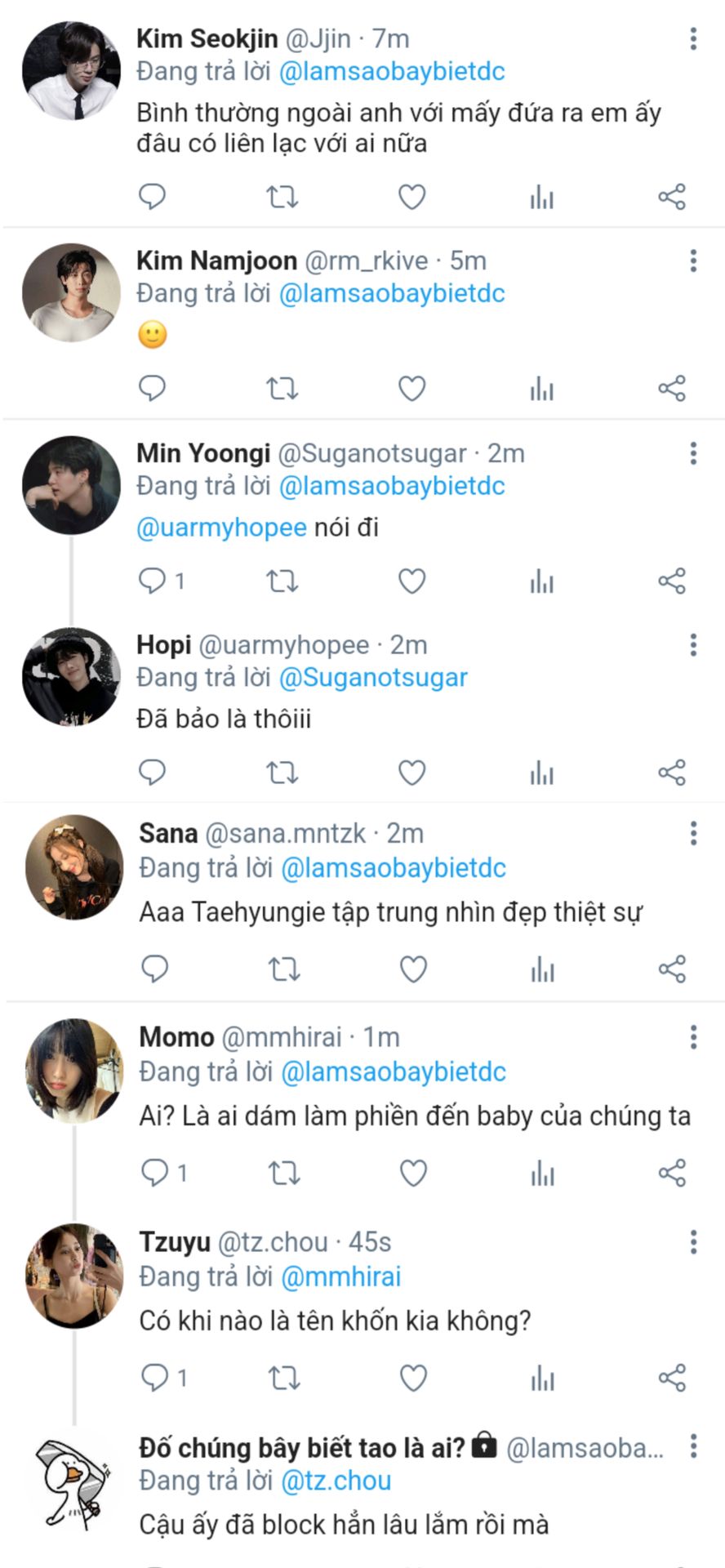This screenshot has height=1568, width=725.
Task: Open the @tz.chou mention in the last reply
Action: click(336, 1481)
